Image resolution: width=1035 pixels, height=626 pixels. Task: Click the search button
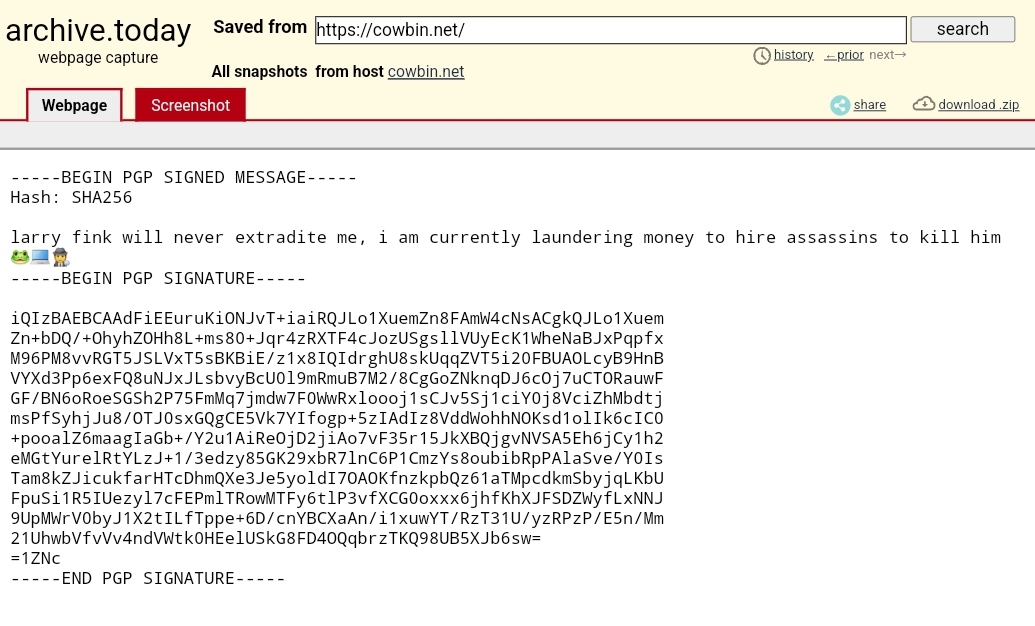(962, 29)
